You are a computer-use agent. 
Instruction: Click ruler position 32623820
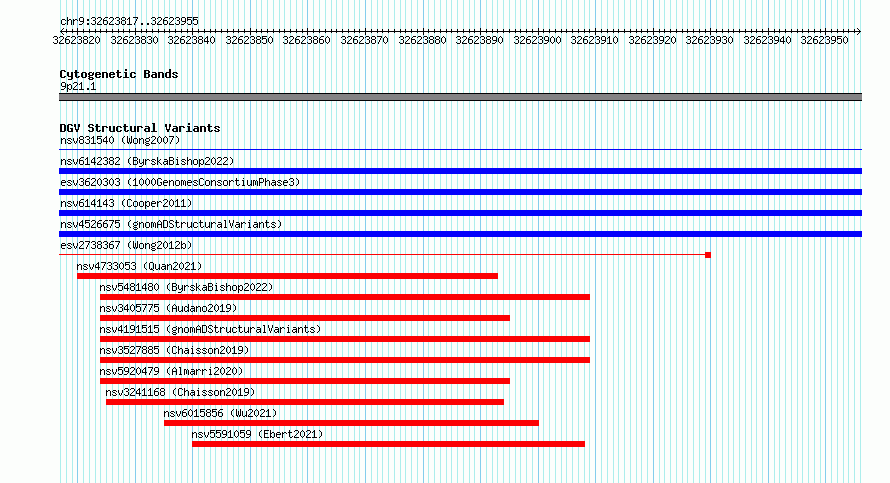77,40
